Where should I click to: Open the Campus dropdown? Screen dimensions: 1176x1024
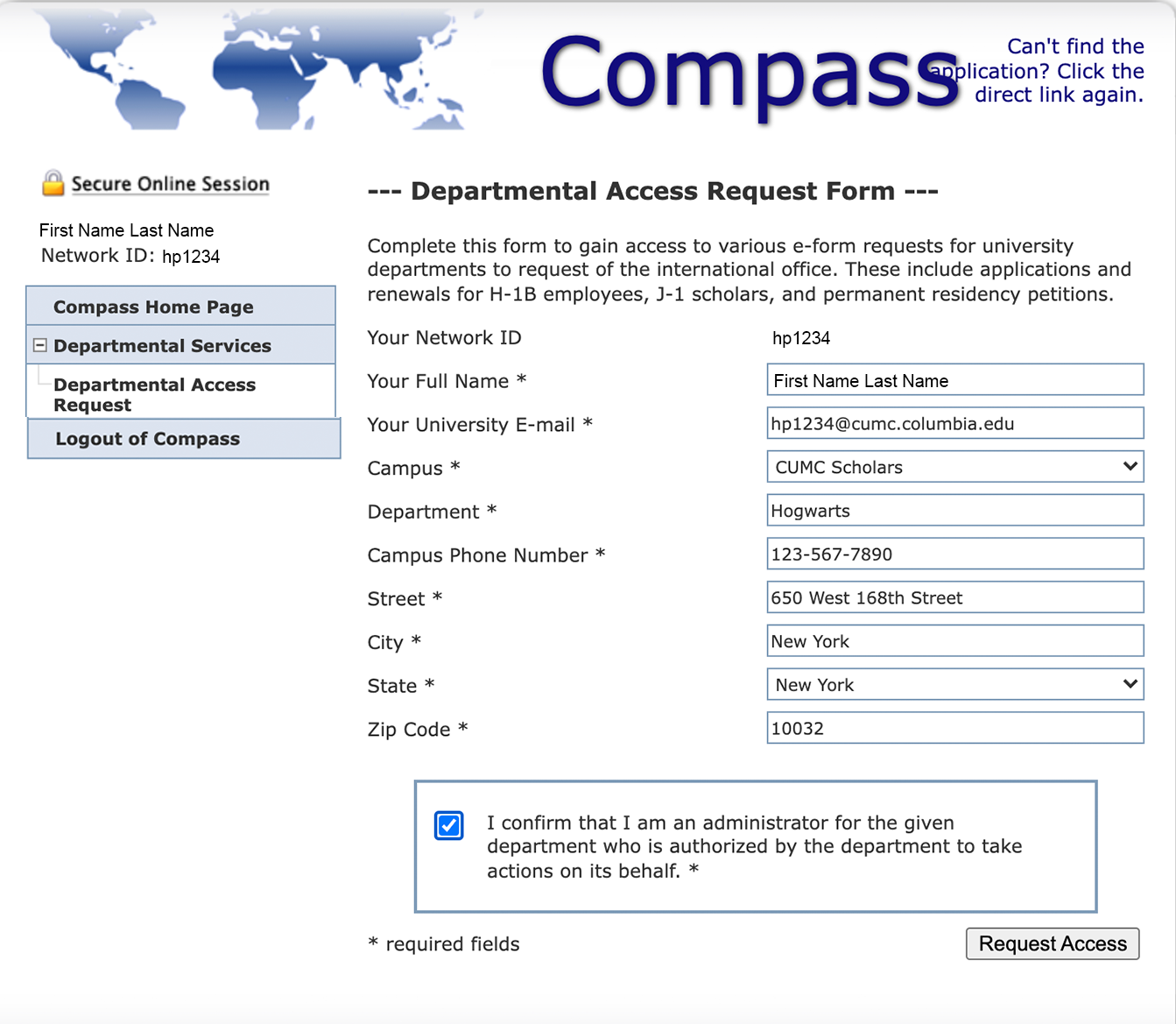click(x=955, y=467)
